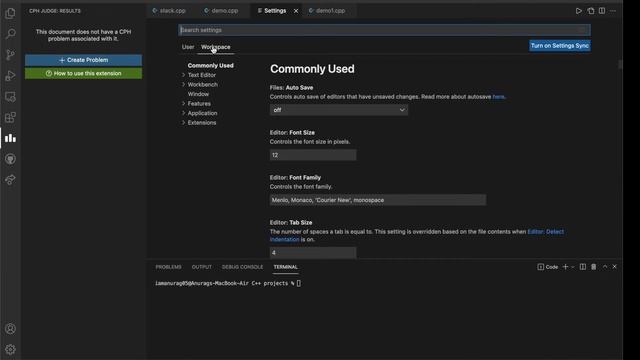Select the Terminal panel tab
Screen dimensions: 640x360
(285, 267)
